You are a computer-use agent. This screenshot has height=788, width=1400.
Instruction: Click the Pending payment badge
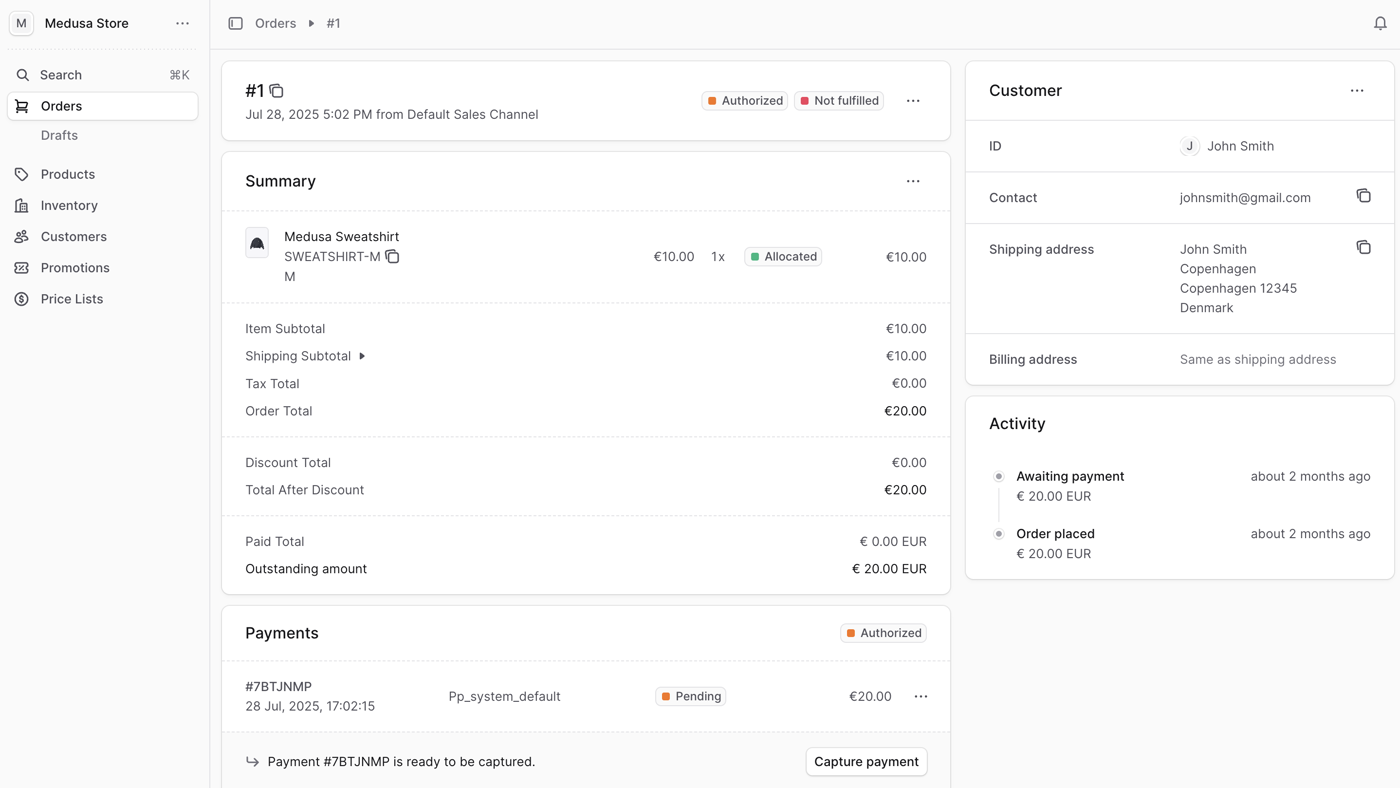click(691, 696)
